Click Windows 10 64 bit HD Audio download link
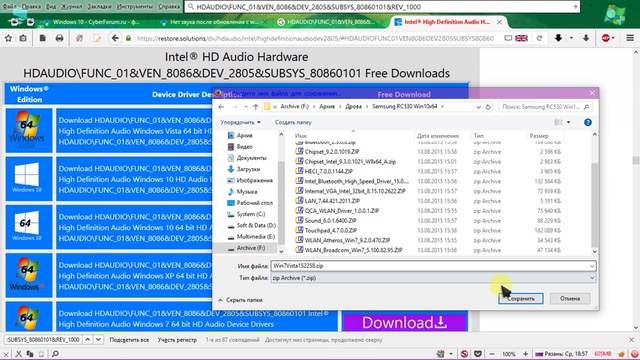This screenshot has width=640, height=360. 134,227
